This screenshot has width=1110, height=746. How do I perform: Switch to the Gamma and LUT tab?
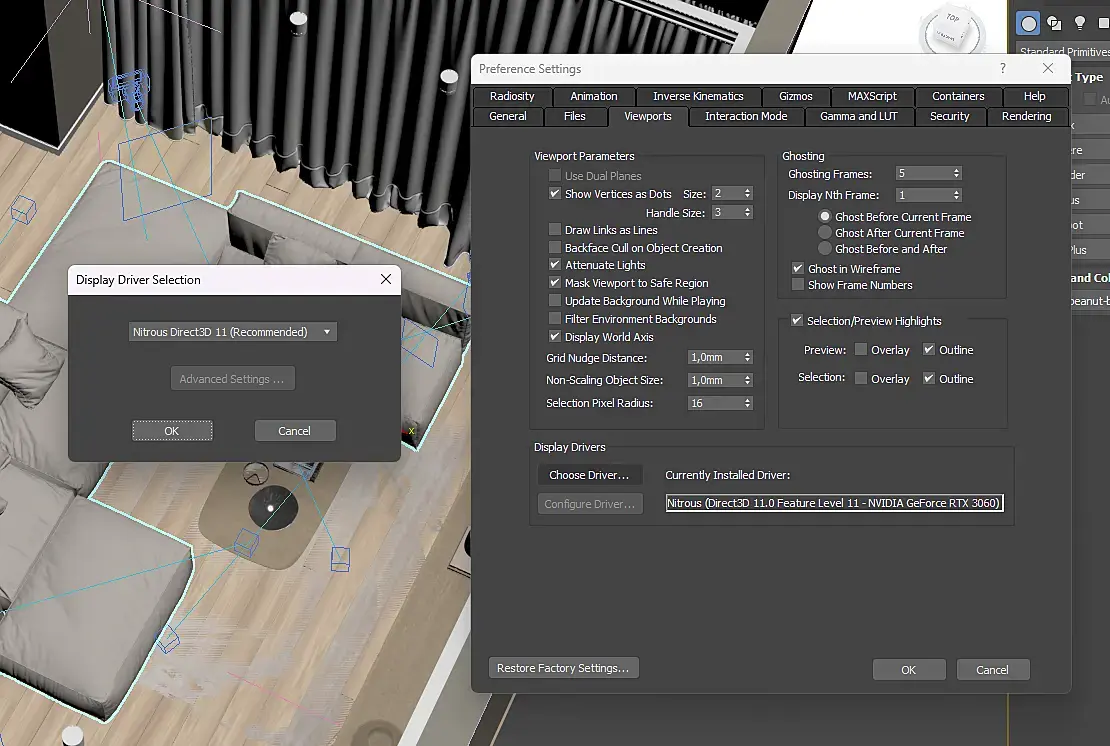pyautogui.click(x=858, y=116)
